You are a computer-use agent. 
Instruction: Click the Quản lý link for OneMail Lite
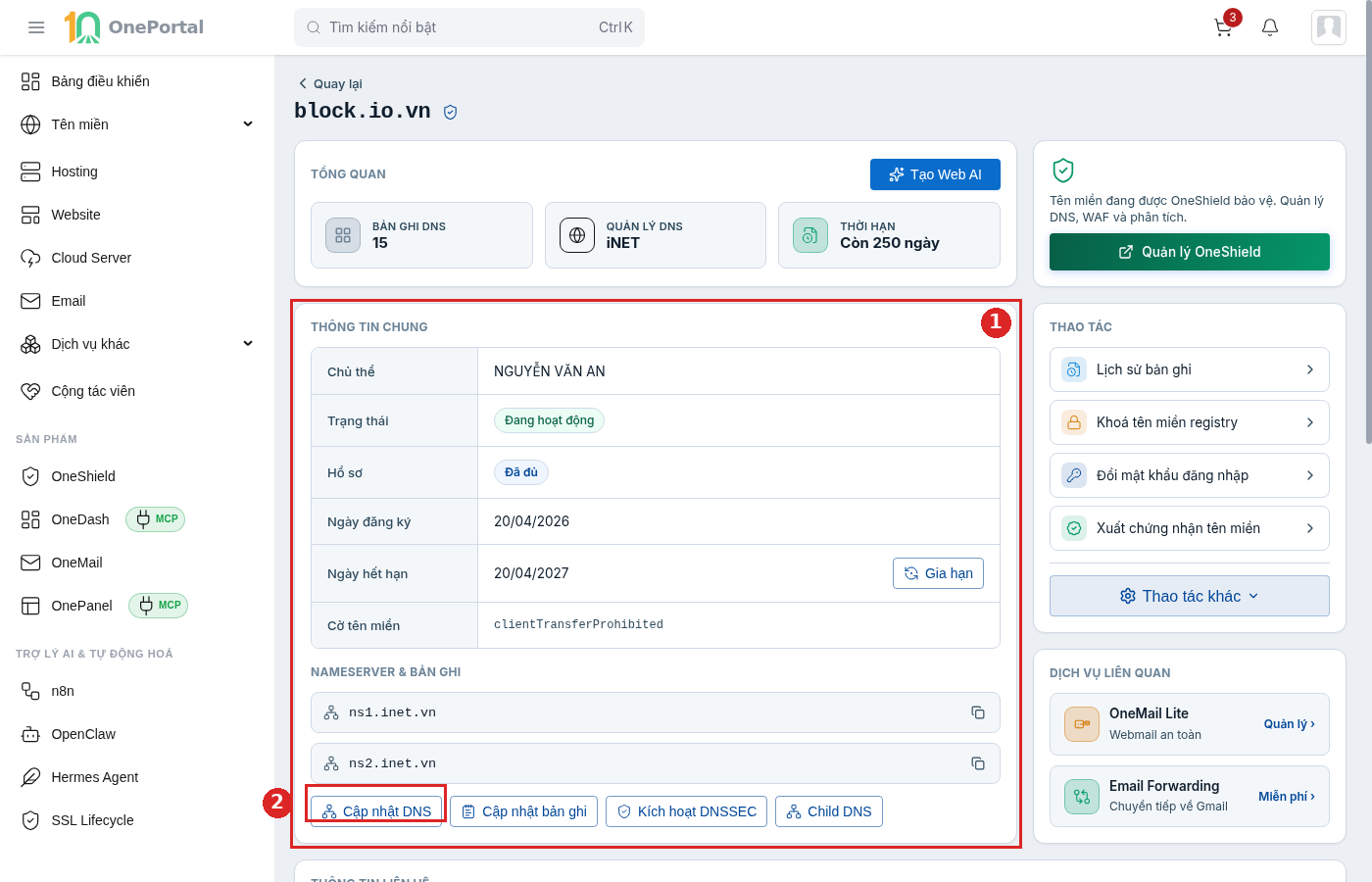coord(1289,724)
